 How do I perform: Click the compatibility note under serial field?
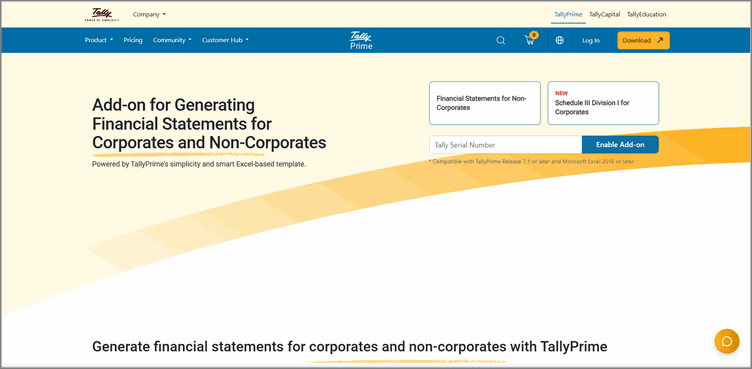(x=531, y=162)
